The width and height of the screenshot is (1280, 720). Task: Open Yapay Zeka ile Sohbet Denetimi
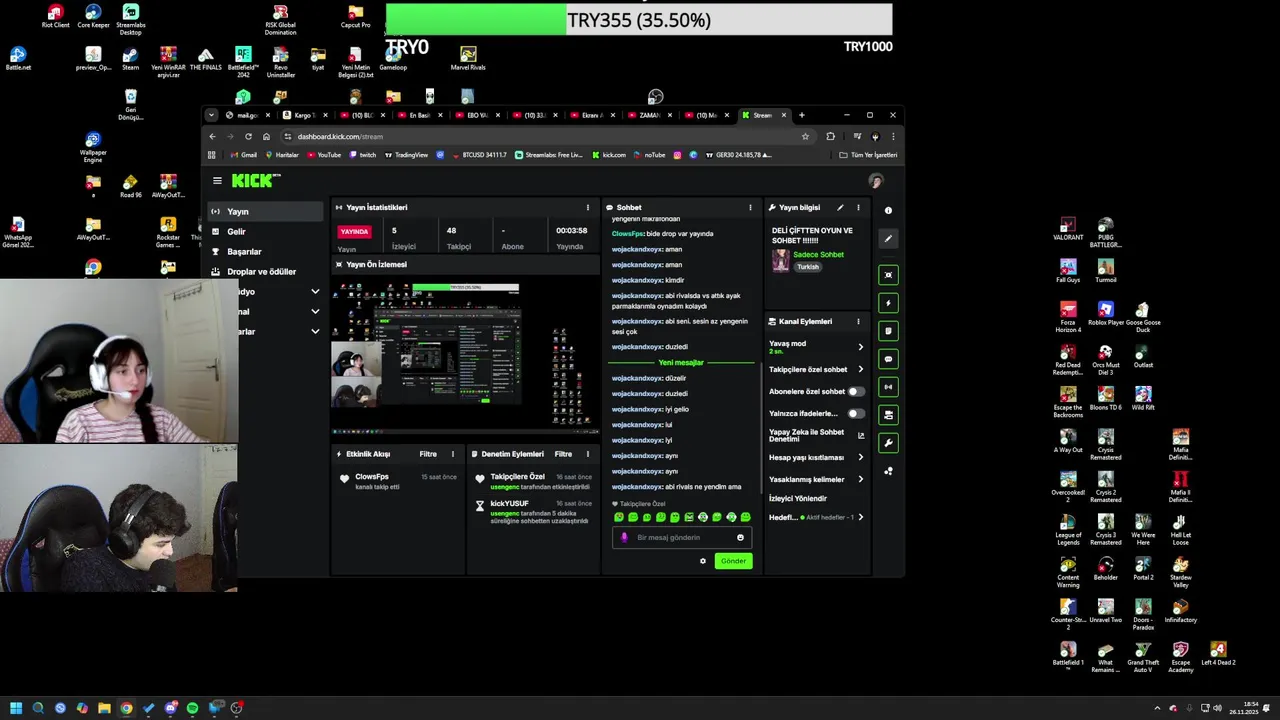816,436
